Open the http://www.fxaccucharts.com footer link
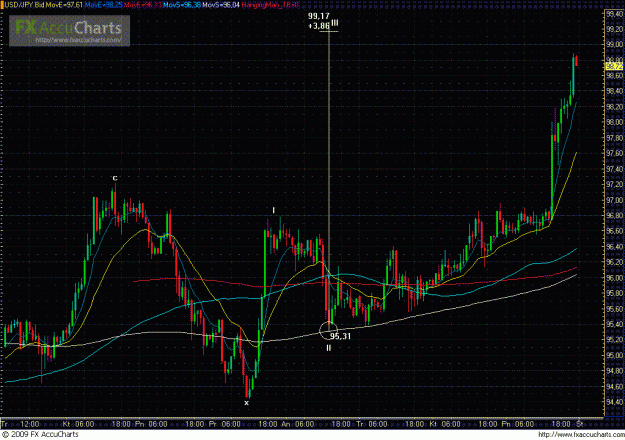Viewport: 625px width, 440px height. [581, 434]
